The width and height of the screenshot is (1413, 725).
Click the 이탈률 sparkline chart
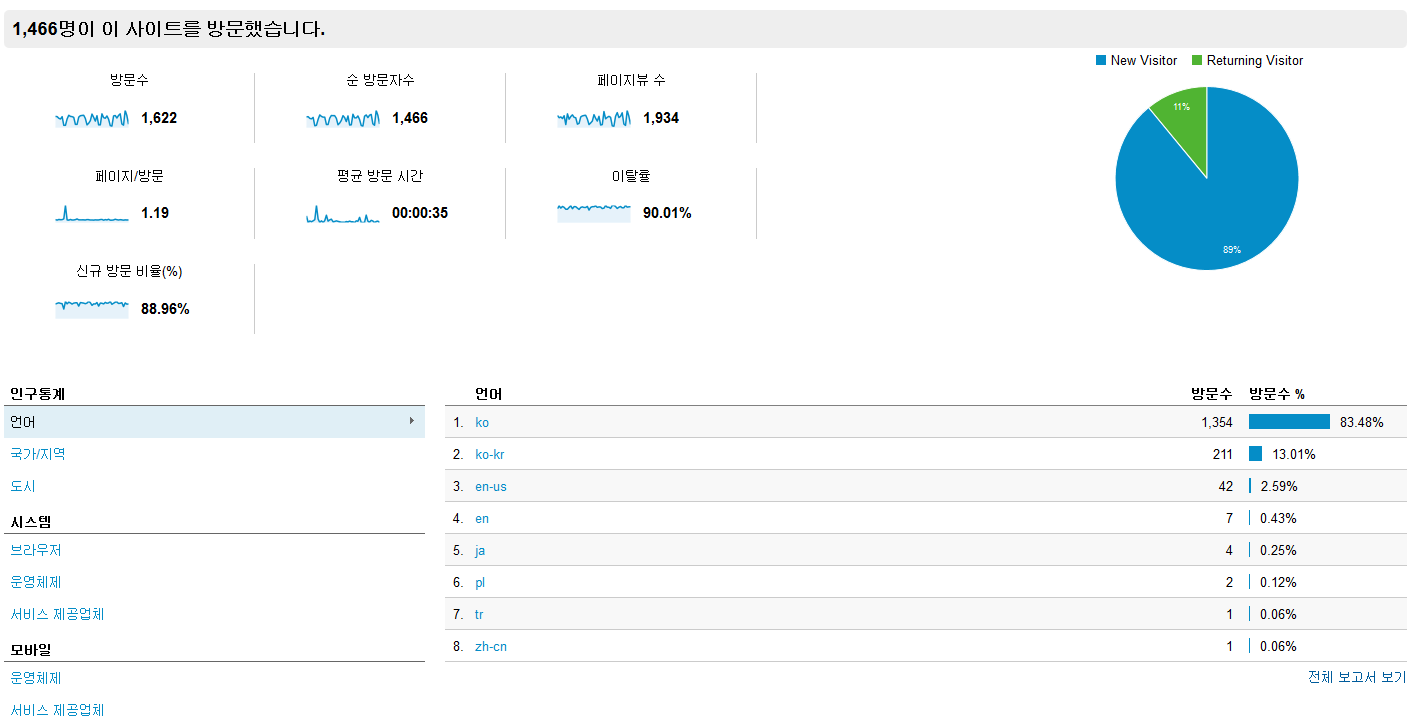click(x=594, y=212)
